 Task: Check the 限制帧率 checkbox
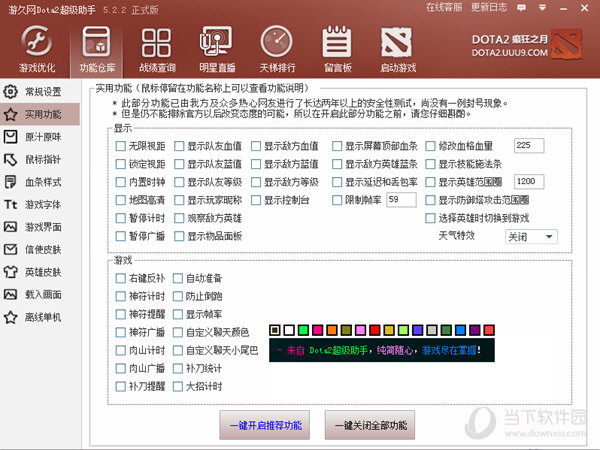337,200
